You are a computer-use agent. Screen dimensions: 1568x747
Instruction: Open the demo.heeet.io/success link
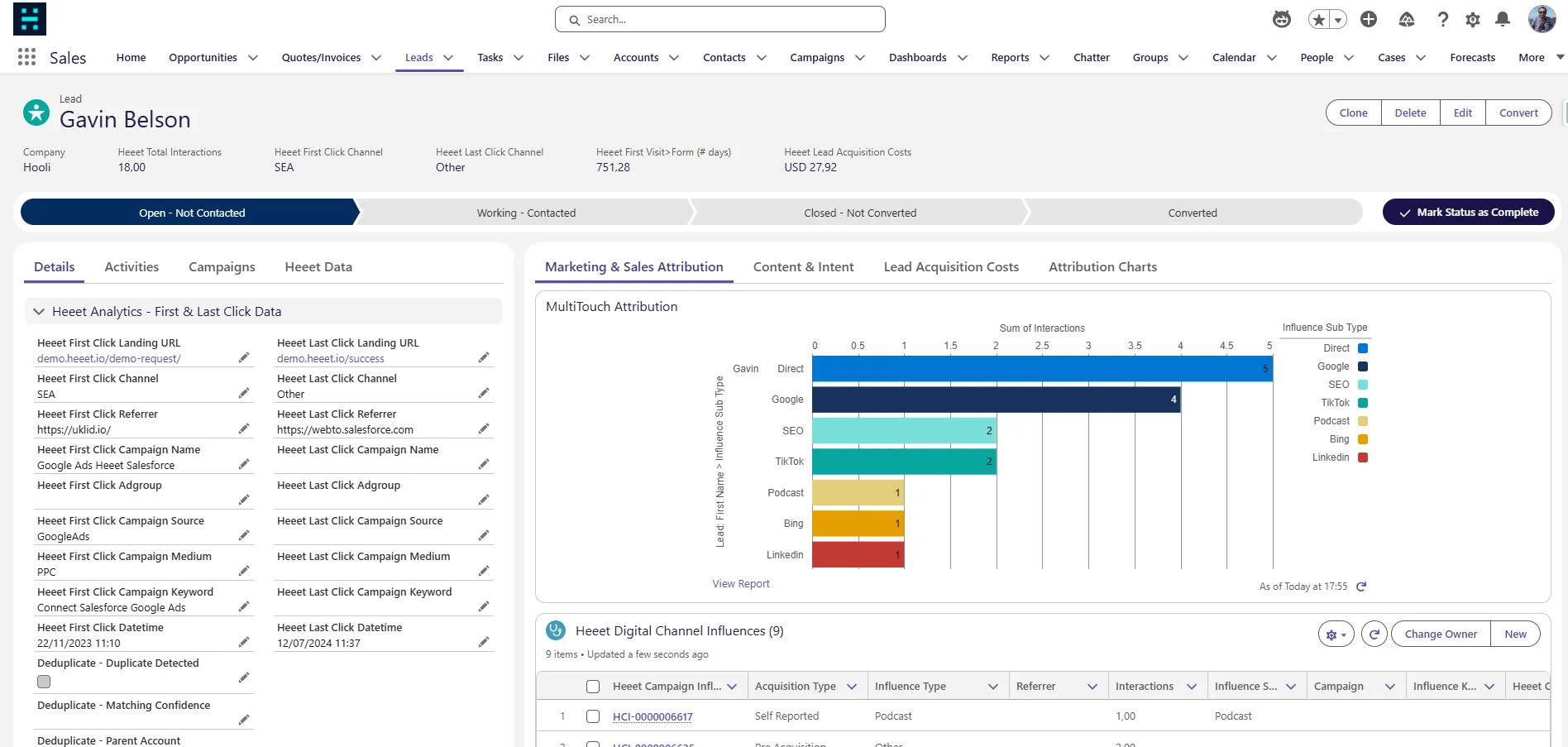tap(331, 358)
